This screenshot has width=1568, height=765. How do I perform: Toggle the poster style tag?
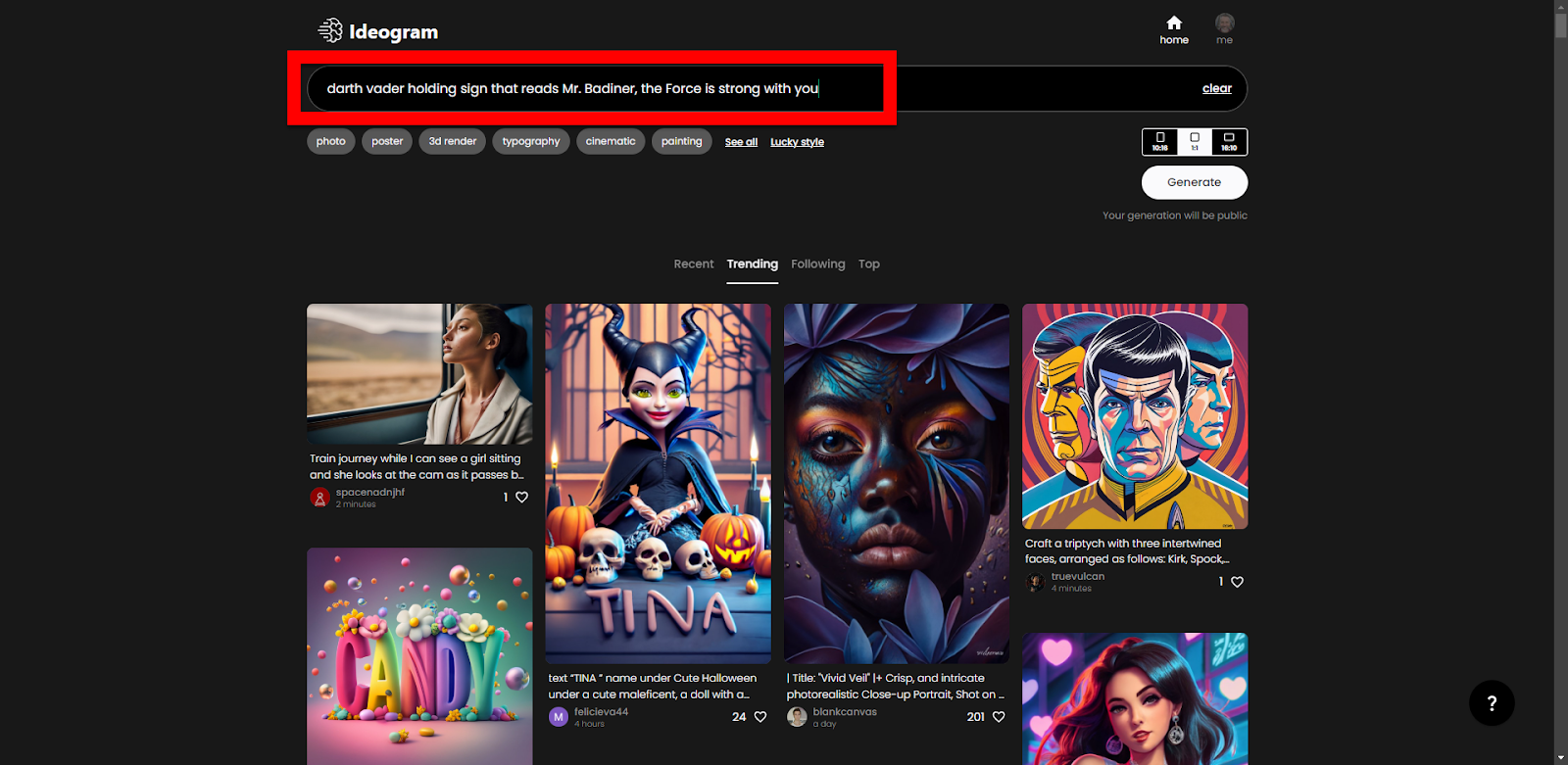point(387,141)
